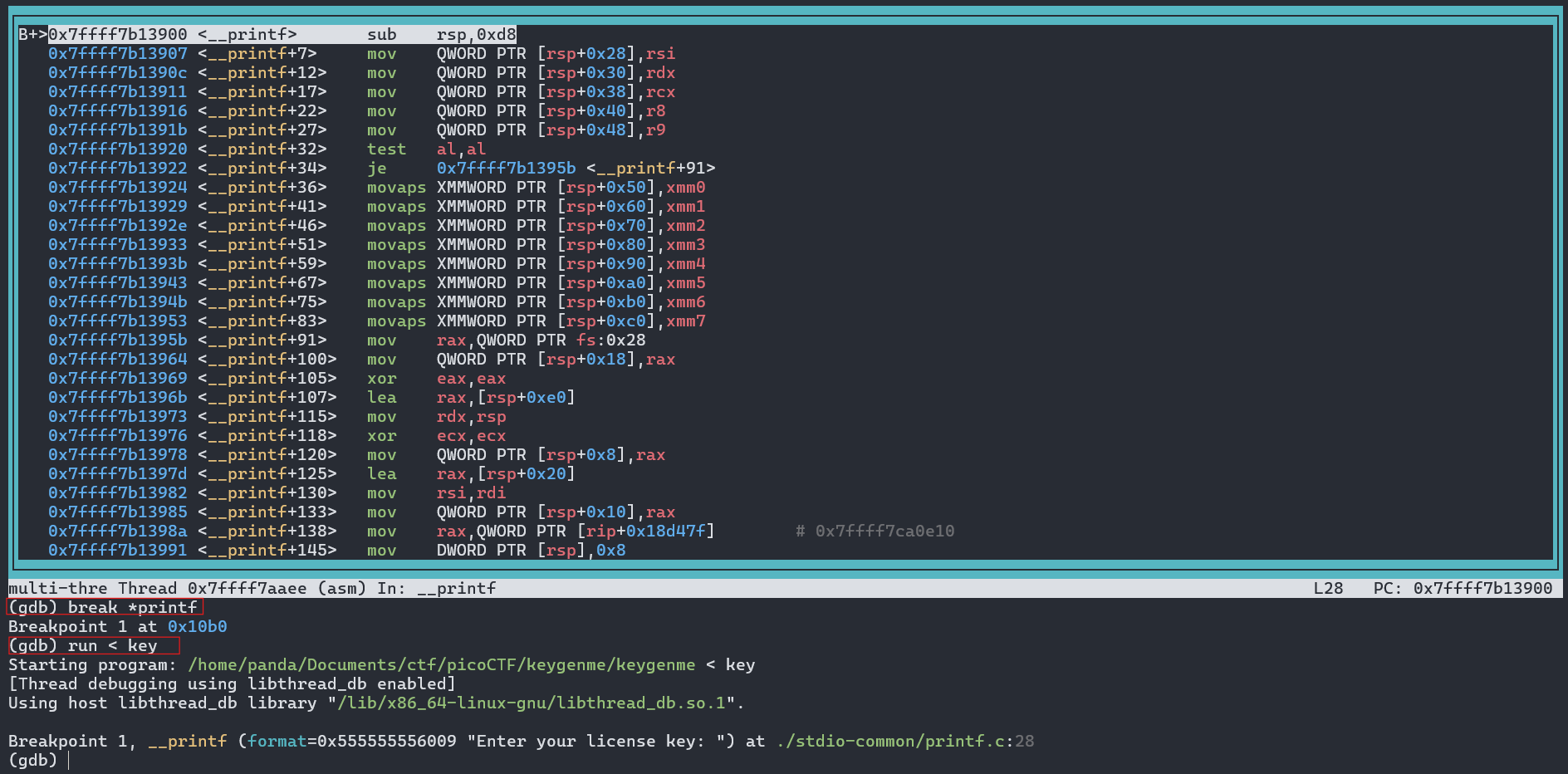The image size is (1568, 774).
Task: Click the B+> breakpoint marker on first line
Action: pyautogui.click(x=32, y=34)
